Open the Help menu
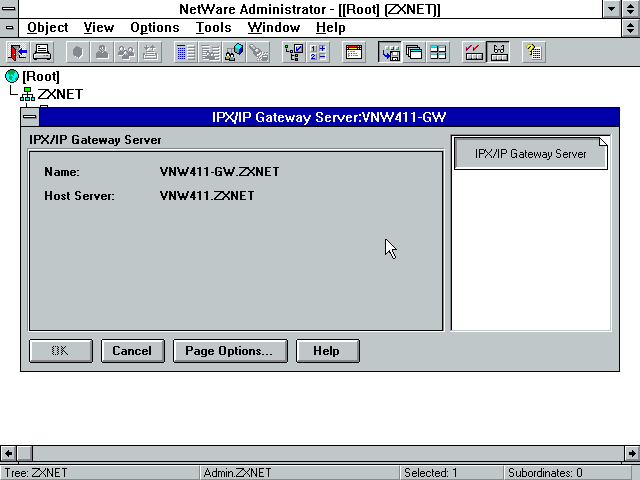 pyautogui.click(x=331, y=27)
